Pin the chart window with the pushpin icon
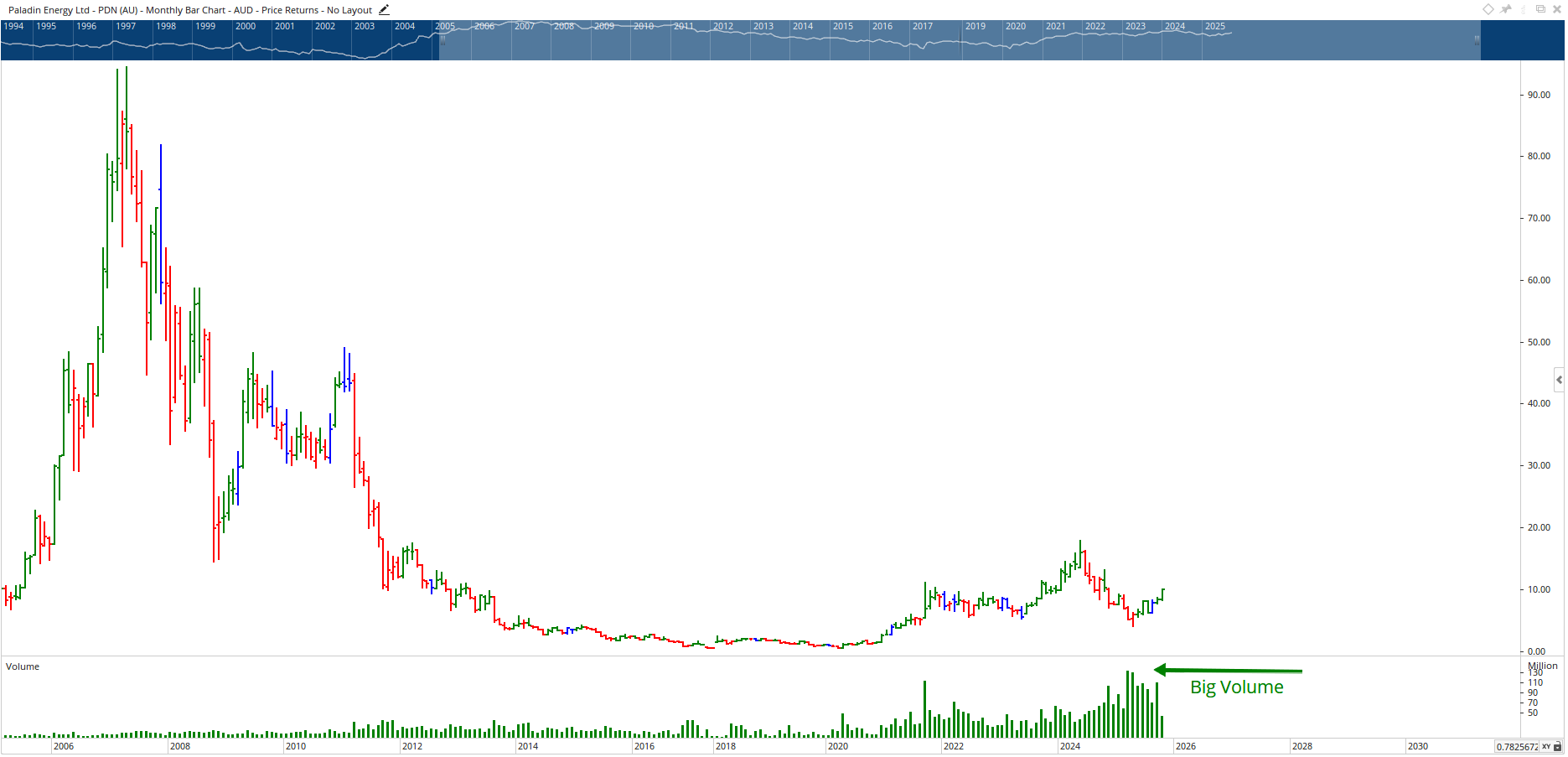 click(x=1506, y=9)
